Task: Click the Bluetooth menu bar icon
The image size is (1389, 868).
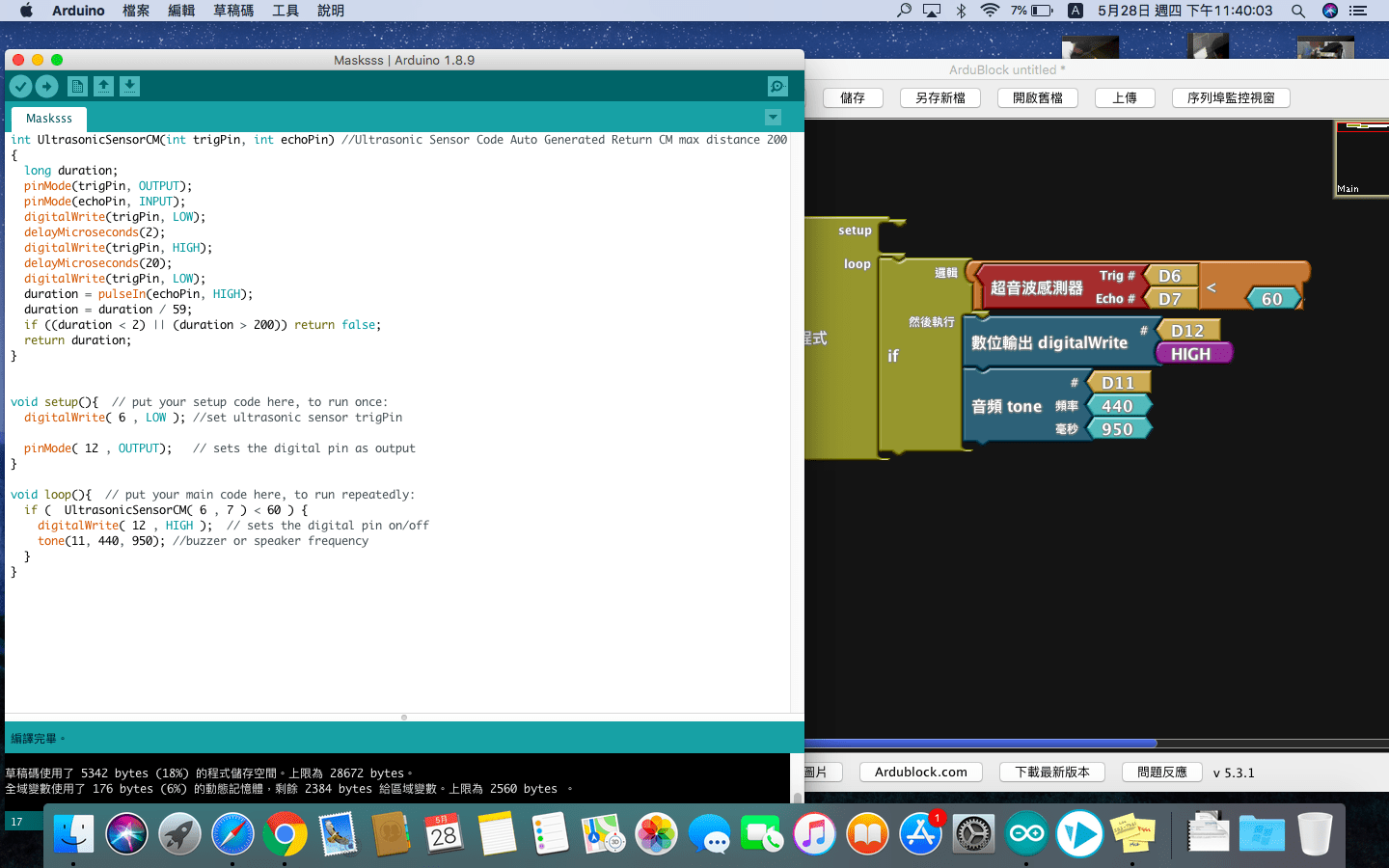Action: pos(960,11)
